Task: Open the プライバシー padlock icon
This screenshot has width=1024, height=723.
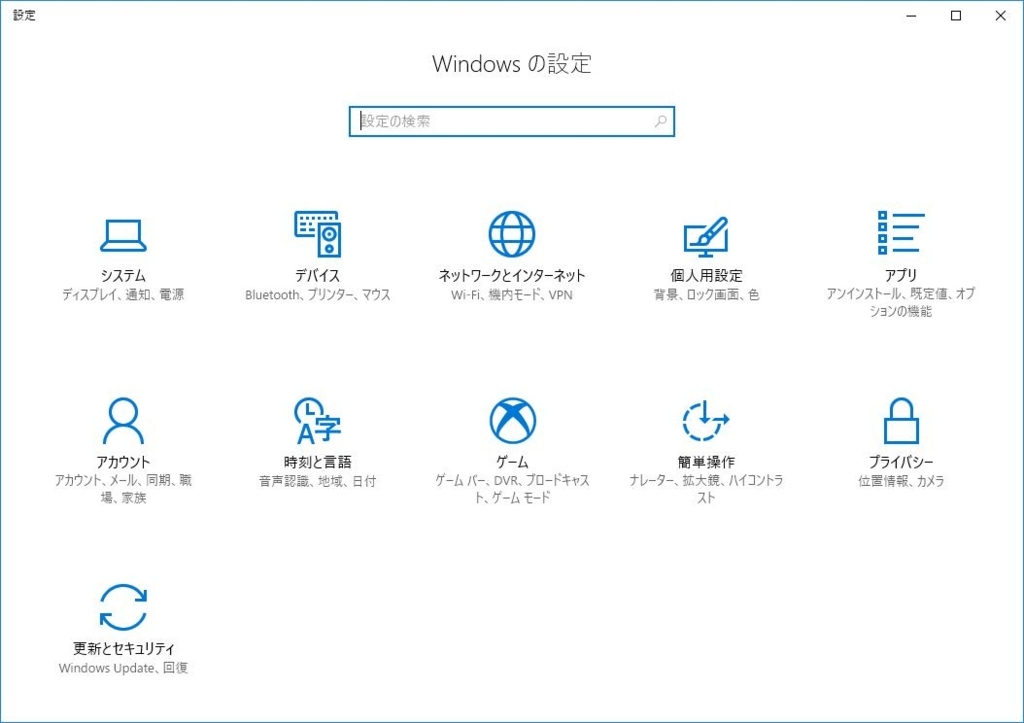Action: (x=901, y=421)
